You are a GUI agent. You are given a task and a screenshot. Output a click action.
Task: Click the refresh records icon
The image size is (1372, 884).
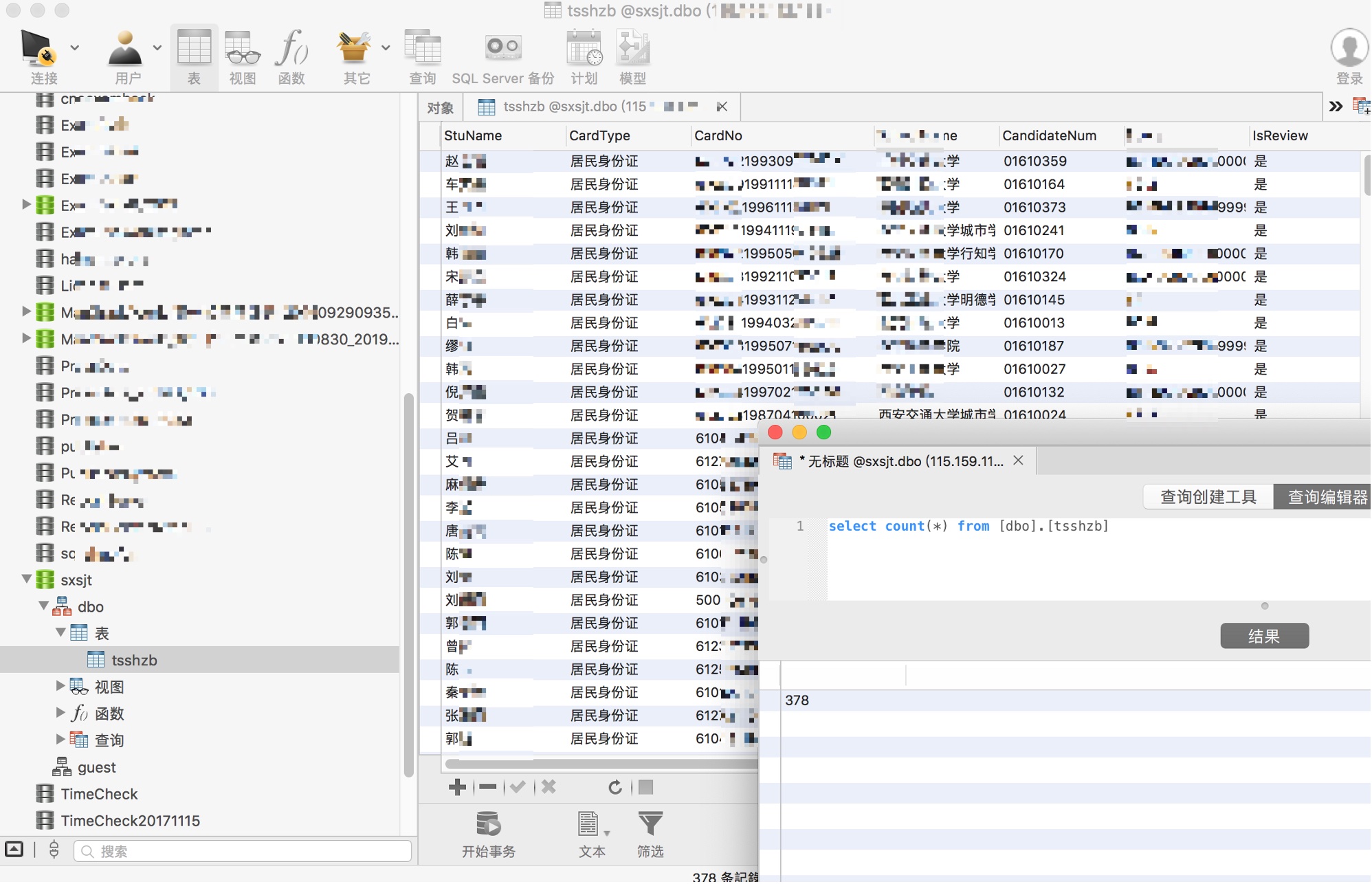(x=615, y=787)
